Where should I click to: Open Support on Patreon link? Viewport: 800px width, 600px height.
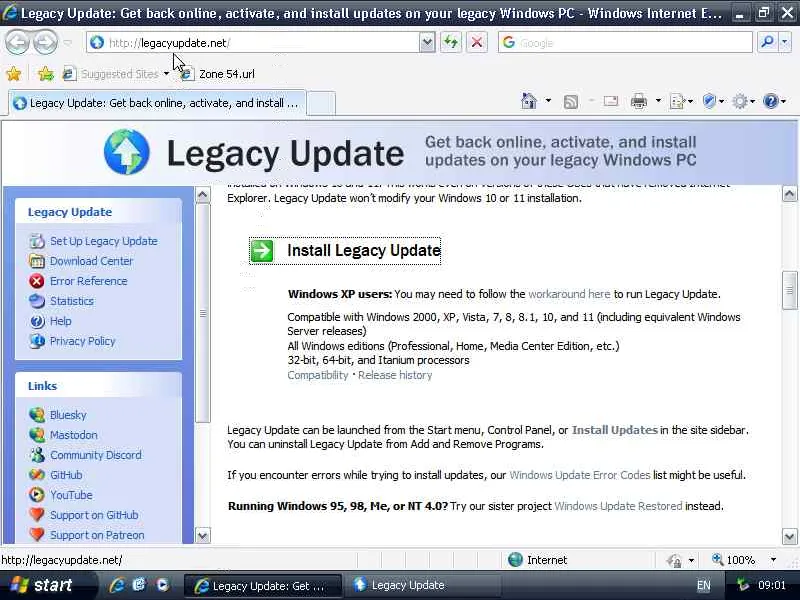point(97,535)
